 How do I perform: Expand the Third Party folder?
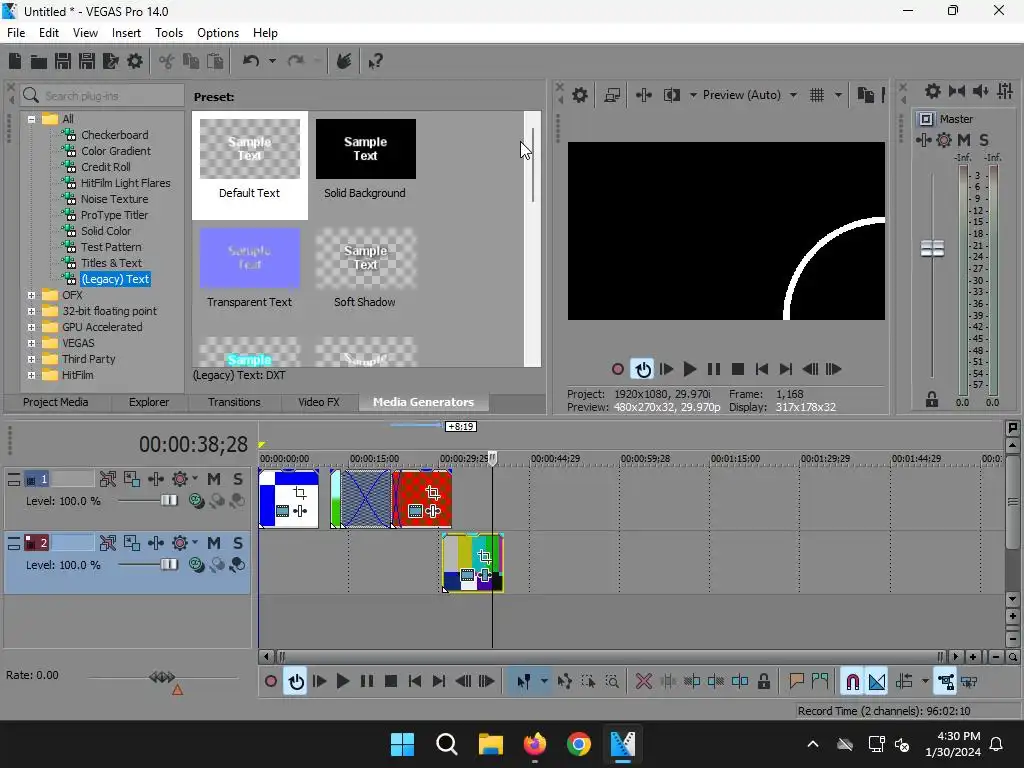tap(31, 359)
